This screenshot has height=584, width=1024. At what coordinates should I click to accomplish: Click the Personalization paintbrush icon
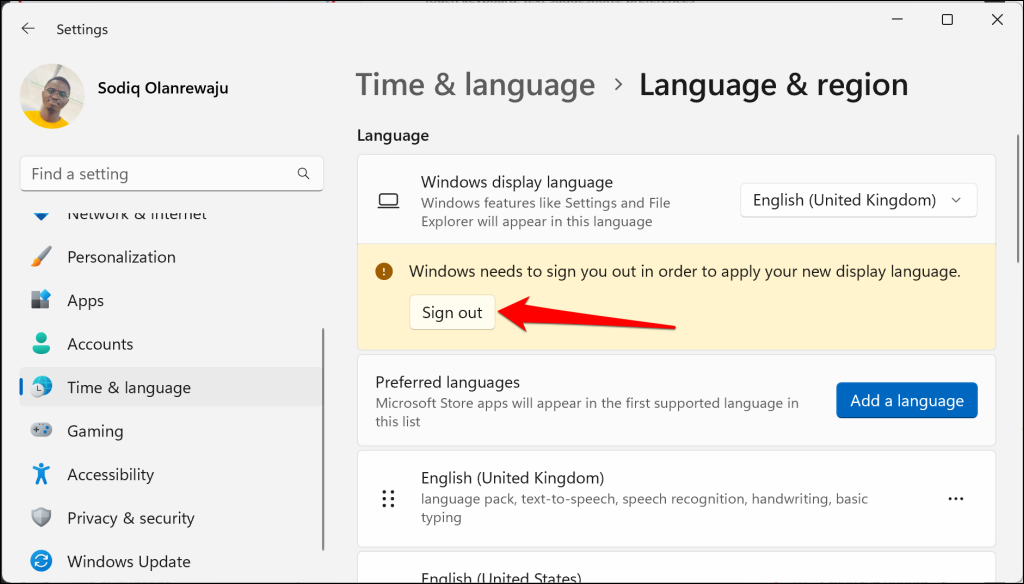(41, 257)
